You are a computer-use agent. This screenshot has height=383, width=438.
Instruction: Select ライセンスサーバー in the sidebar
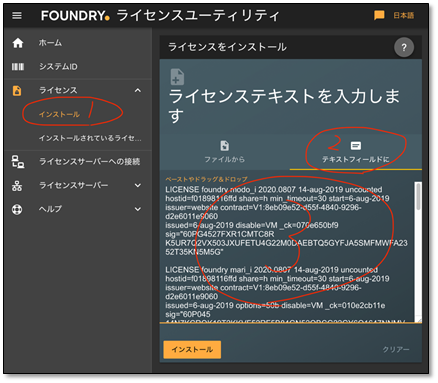point(73,185)
